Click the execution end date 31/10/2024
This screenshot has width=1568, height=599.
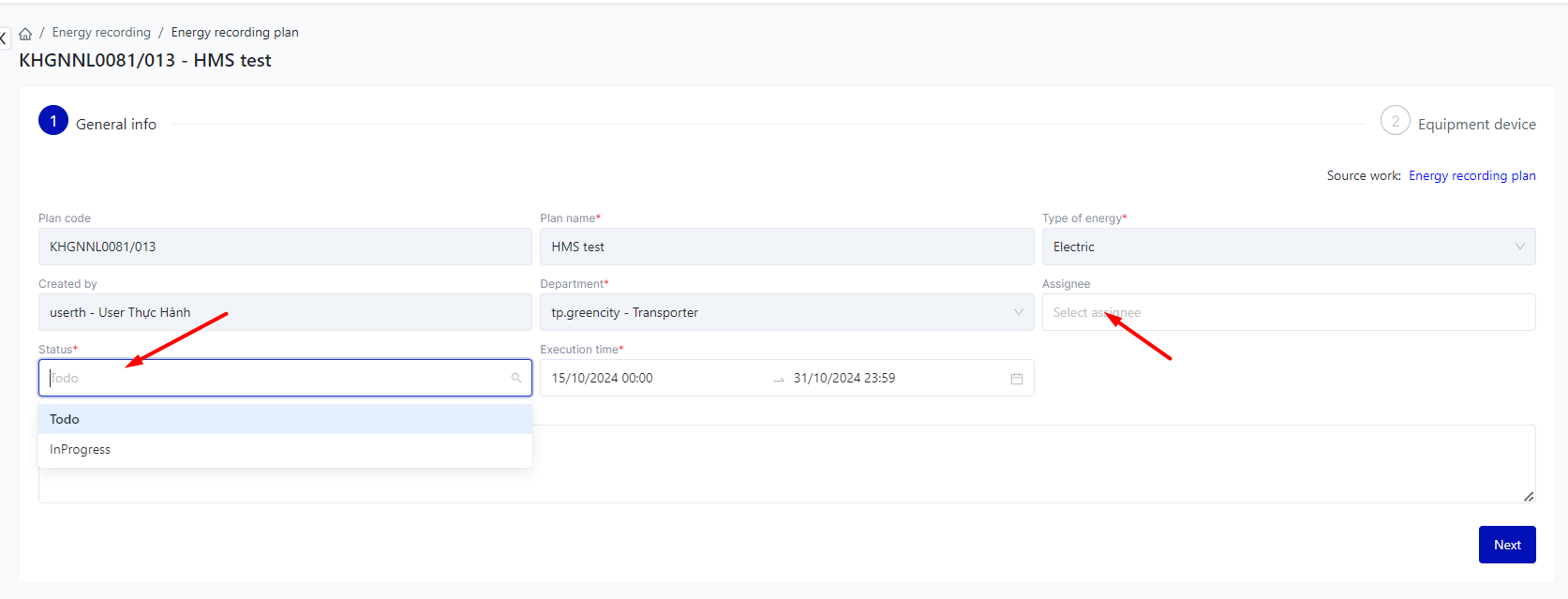844,379
